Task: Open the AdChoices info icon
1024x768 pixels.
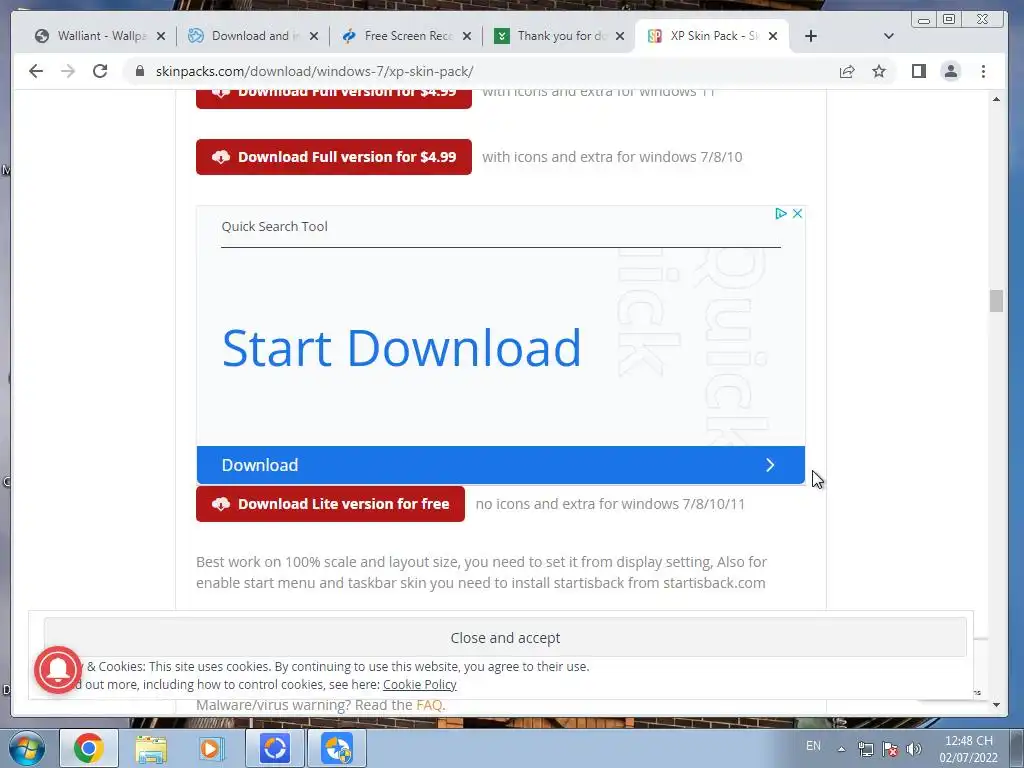Action: coord(780,214)
